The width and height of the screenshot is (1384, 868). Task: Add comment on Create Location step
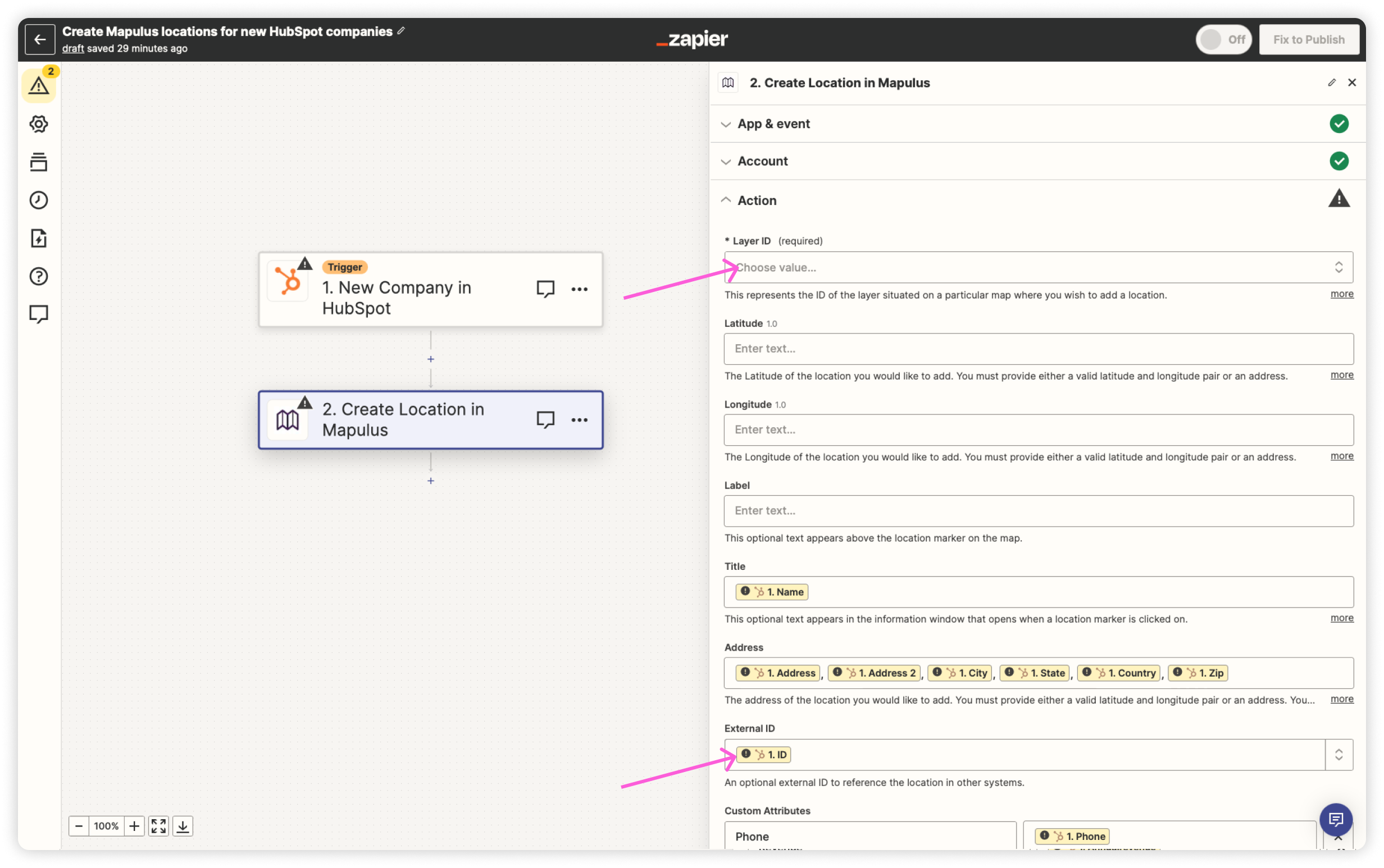click(x=545, y=419)
